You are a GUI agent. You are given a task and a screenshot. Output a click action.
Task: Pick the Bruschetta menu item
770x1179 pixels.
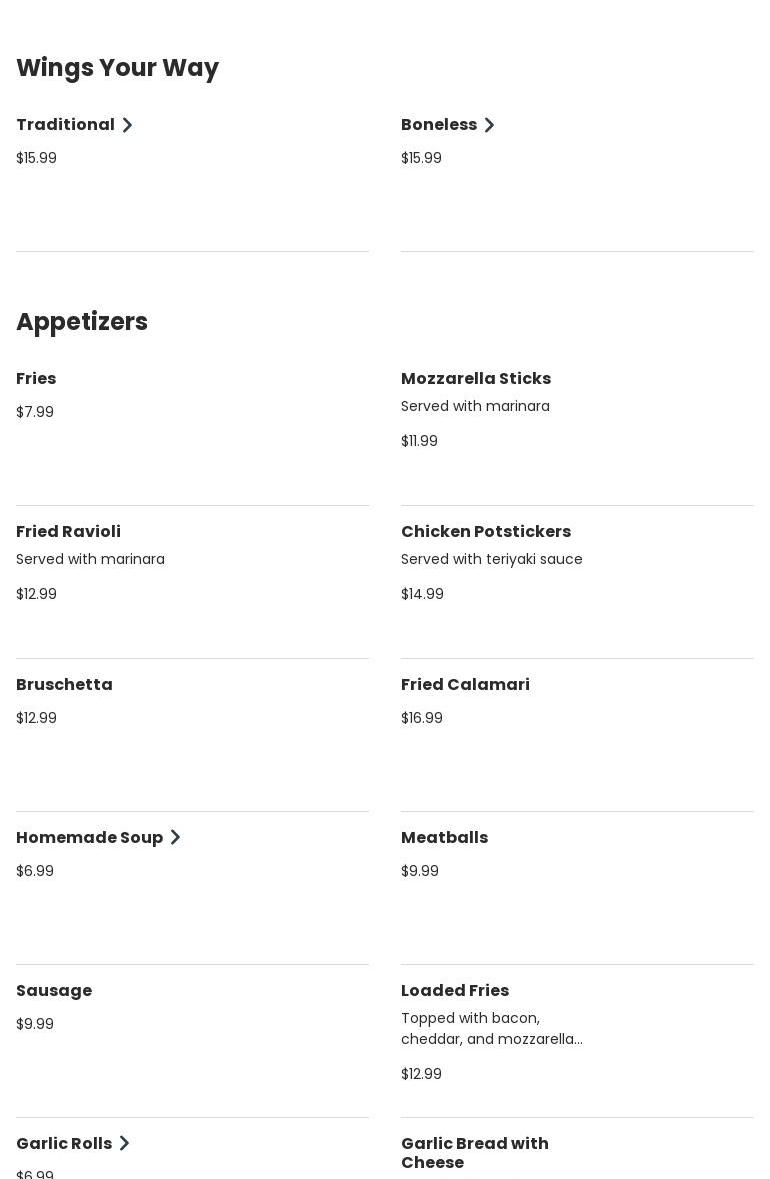point(64,685)
